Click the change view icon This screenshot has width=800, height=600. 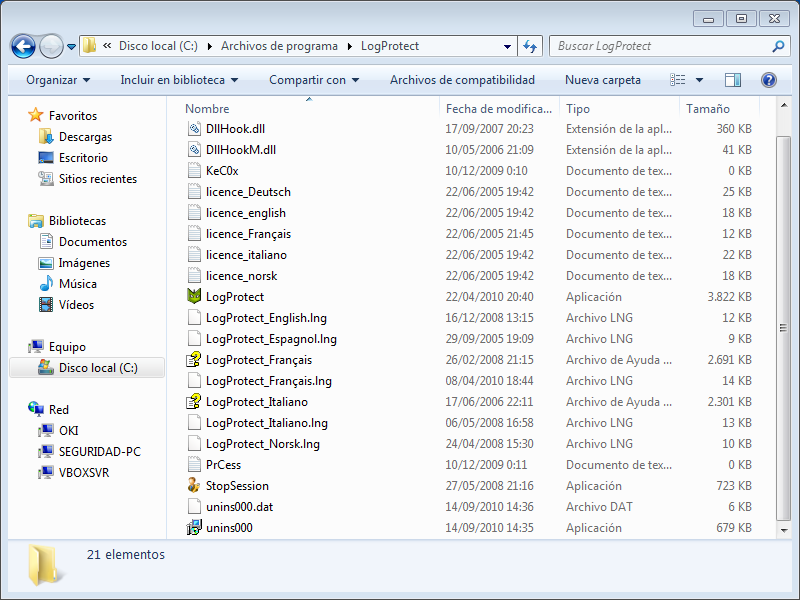(678, 80)
